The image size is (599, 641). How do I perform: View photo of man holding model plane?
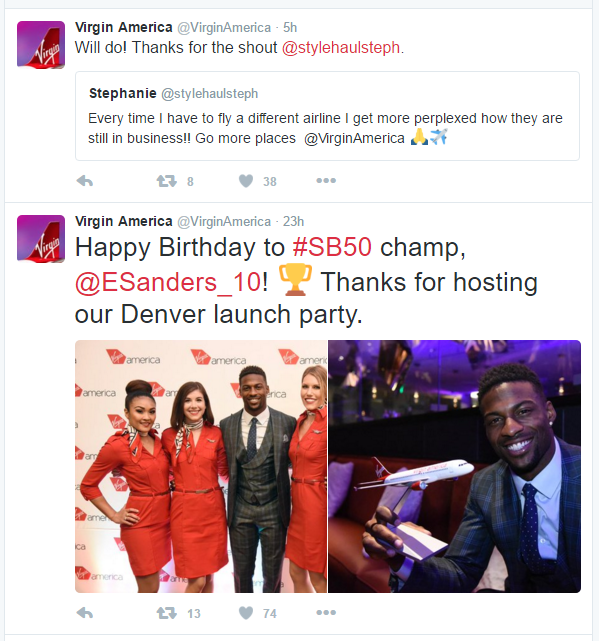(x=454, y=466)
